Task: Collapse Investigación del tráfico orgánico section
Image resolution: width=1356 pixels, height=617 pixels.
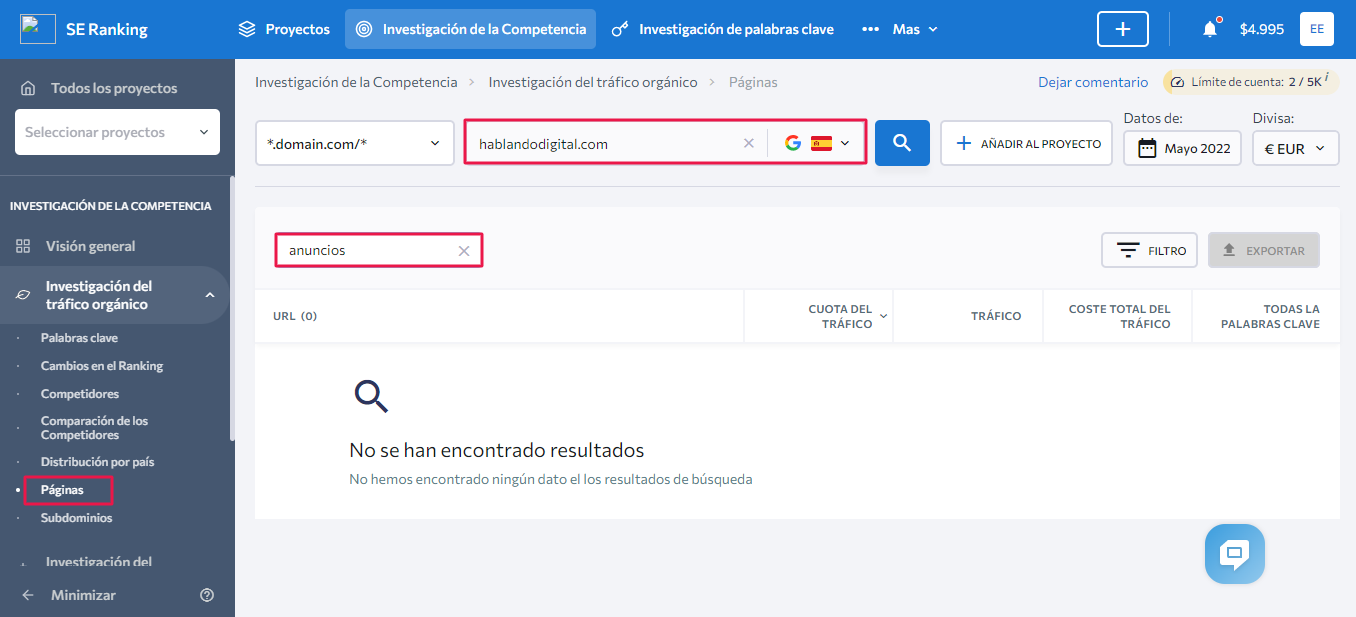Action: point(210,295)
